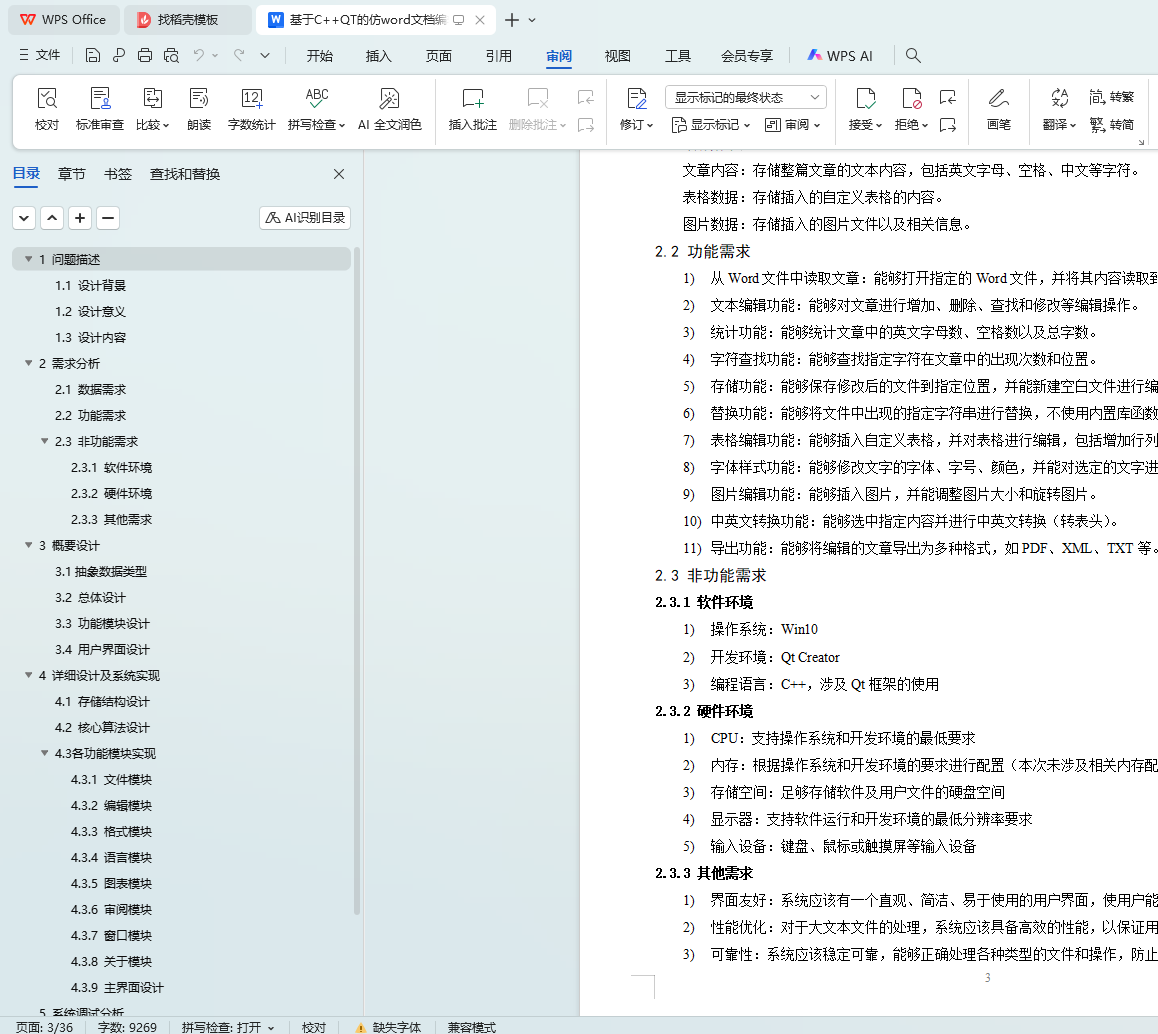Reject changes with 拒绝 button
Screen dimensions: 1158x1034
pyautogui.click(x=911, y=109)
